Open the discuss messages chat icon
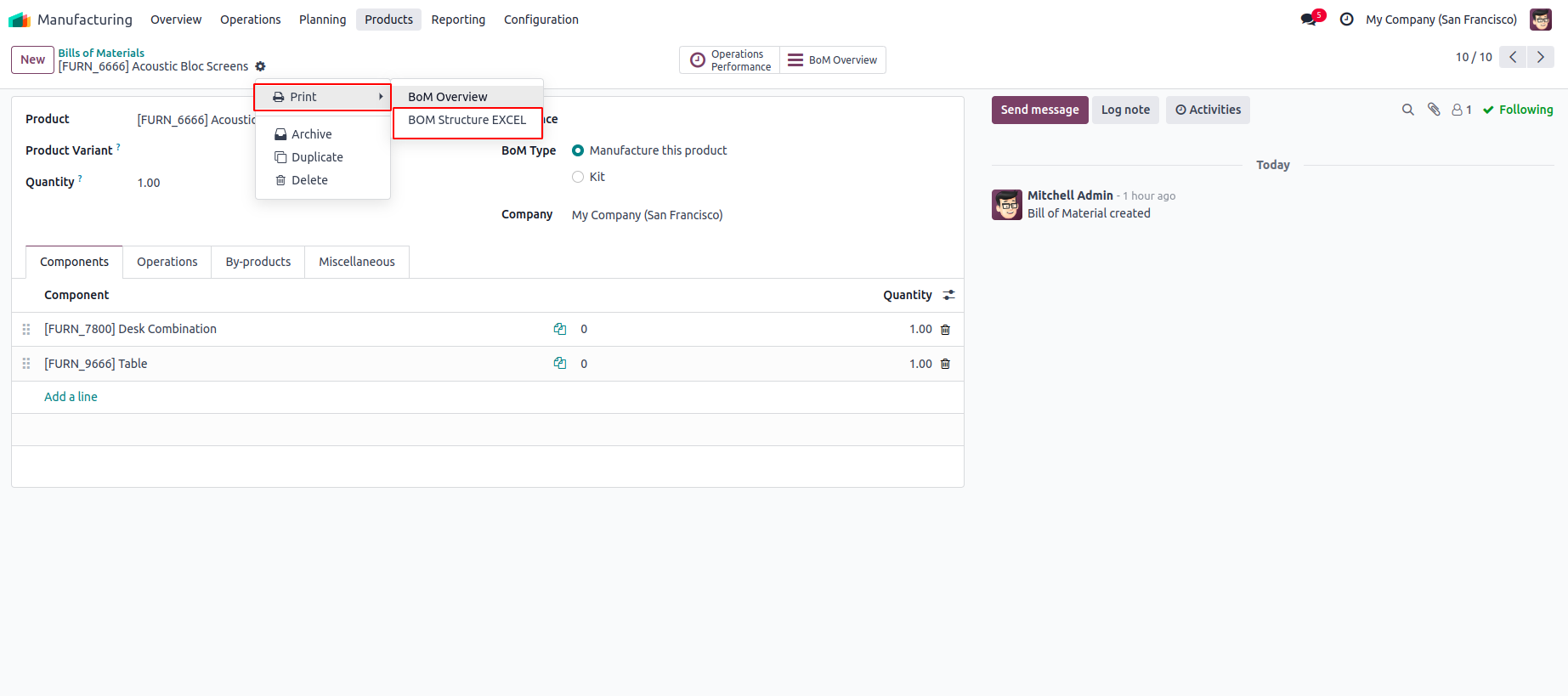Image resolution: width=1568 pixels, height=696 pixels. click(1308, 20)
